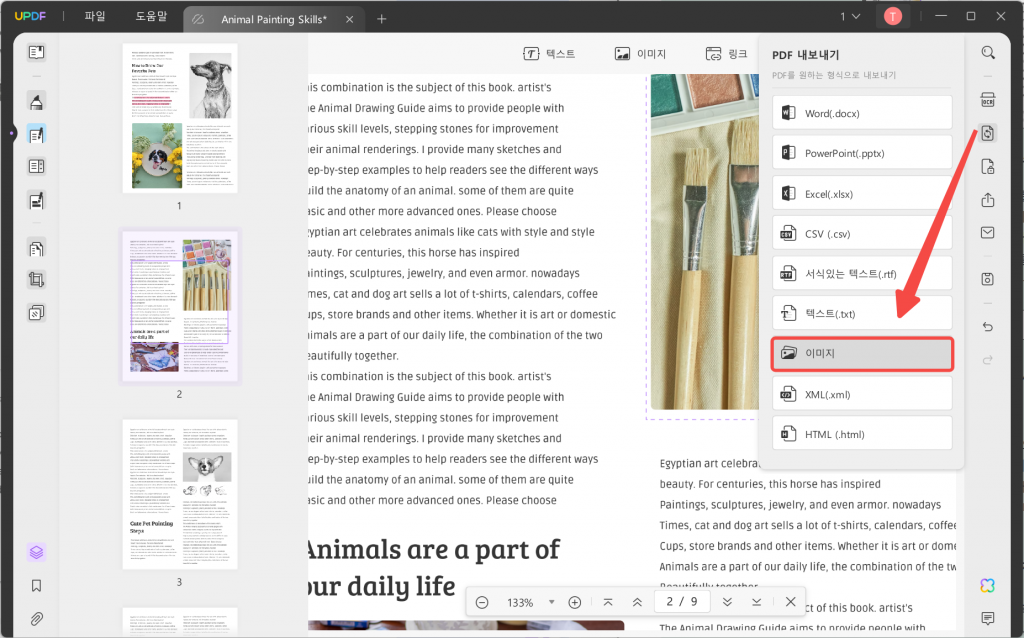Switch to Animal Painting Skills tab
Viewport: 1024px width, 638px height.
click(x=271, y=18)
